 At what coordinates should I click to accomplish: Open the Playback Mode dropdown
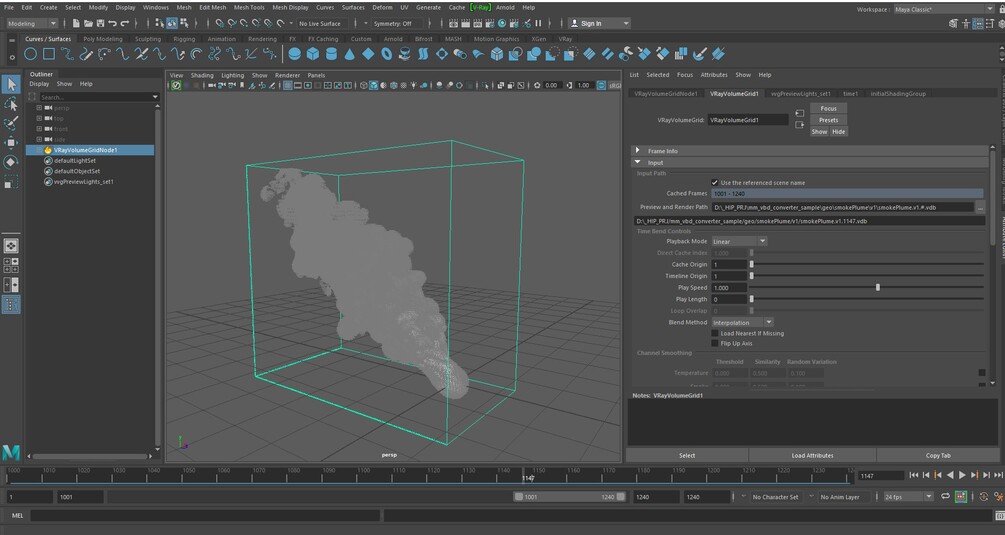738,241
